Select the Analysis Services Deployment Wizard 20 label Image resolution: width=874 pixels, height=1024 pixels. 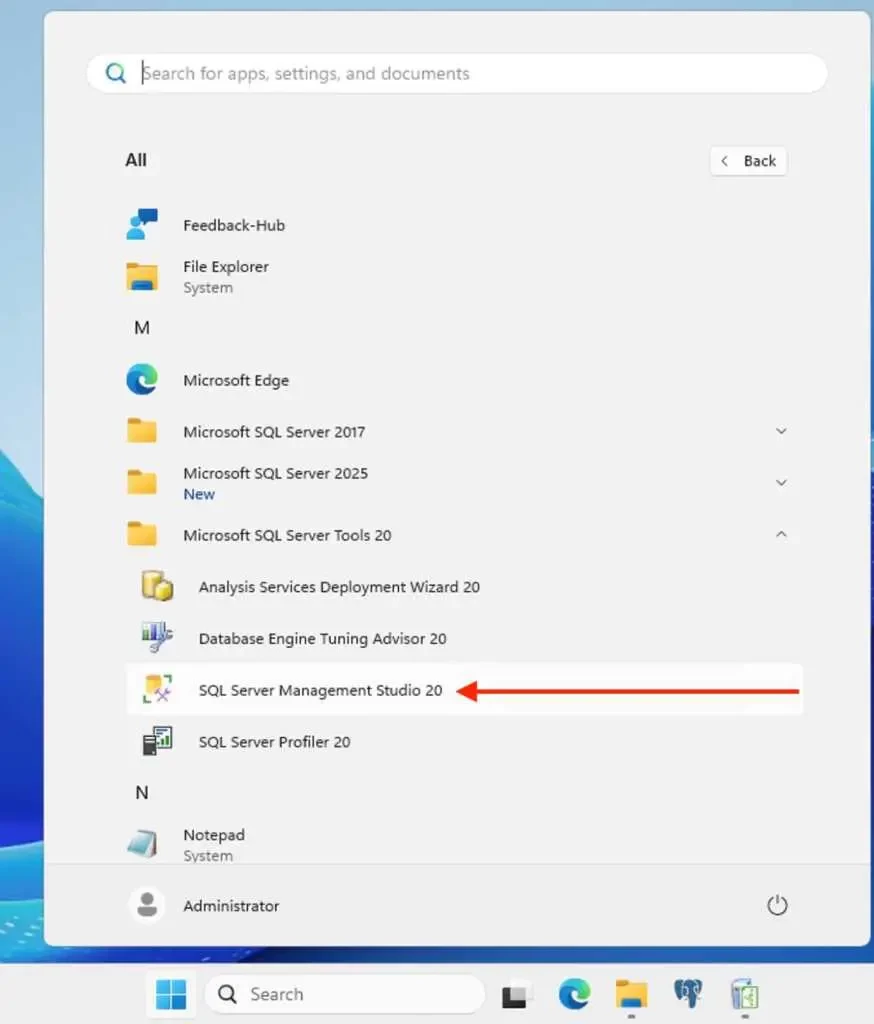(x=339, y=587)
